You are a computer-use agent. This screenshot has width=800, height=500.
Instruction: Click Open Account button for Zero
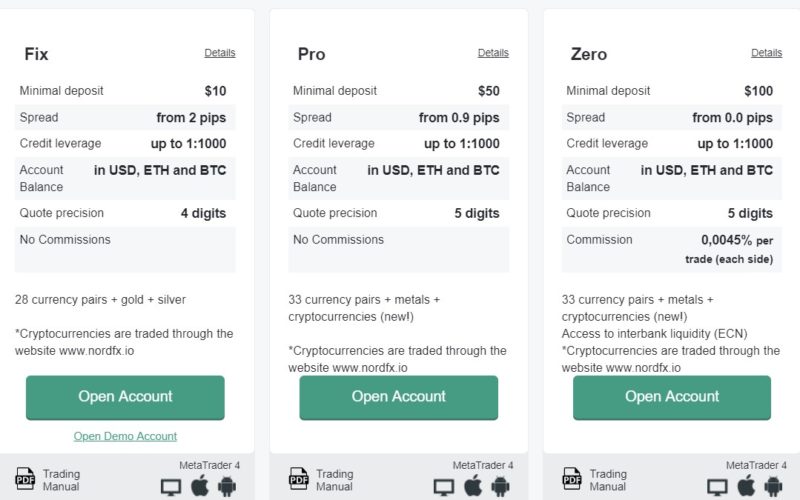coord(672,397)
